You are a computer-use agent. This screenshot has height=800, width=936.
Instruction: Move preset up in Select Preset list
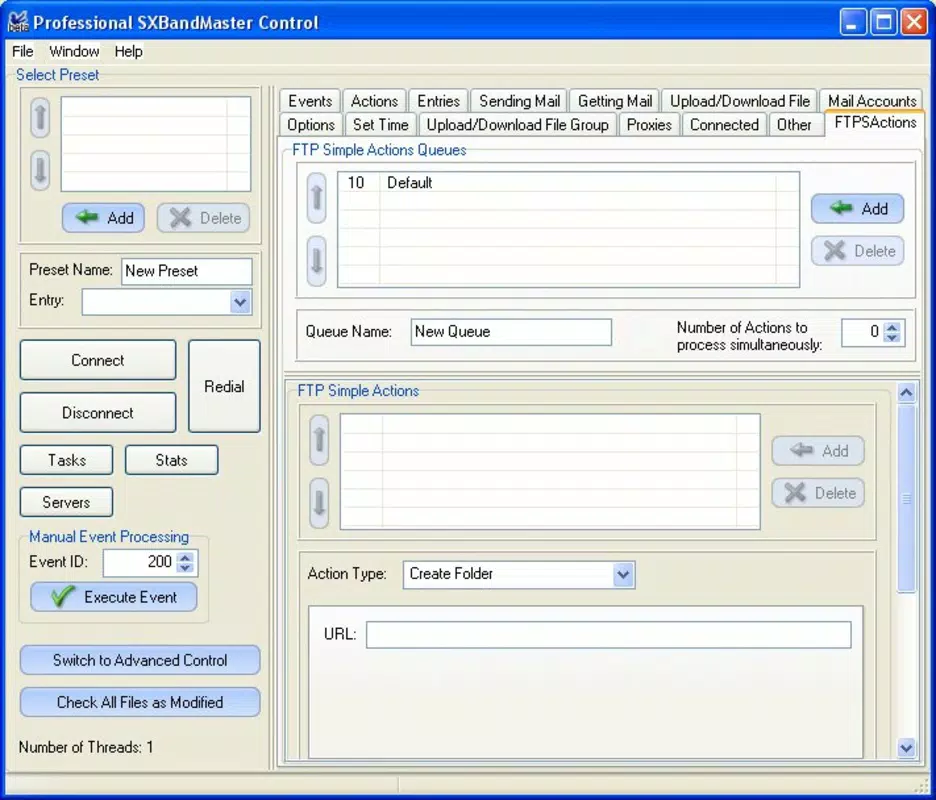pyautogui.click(x=40, y=118)
